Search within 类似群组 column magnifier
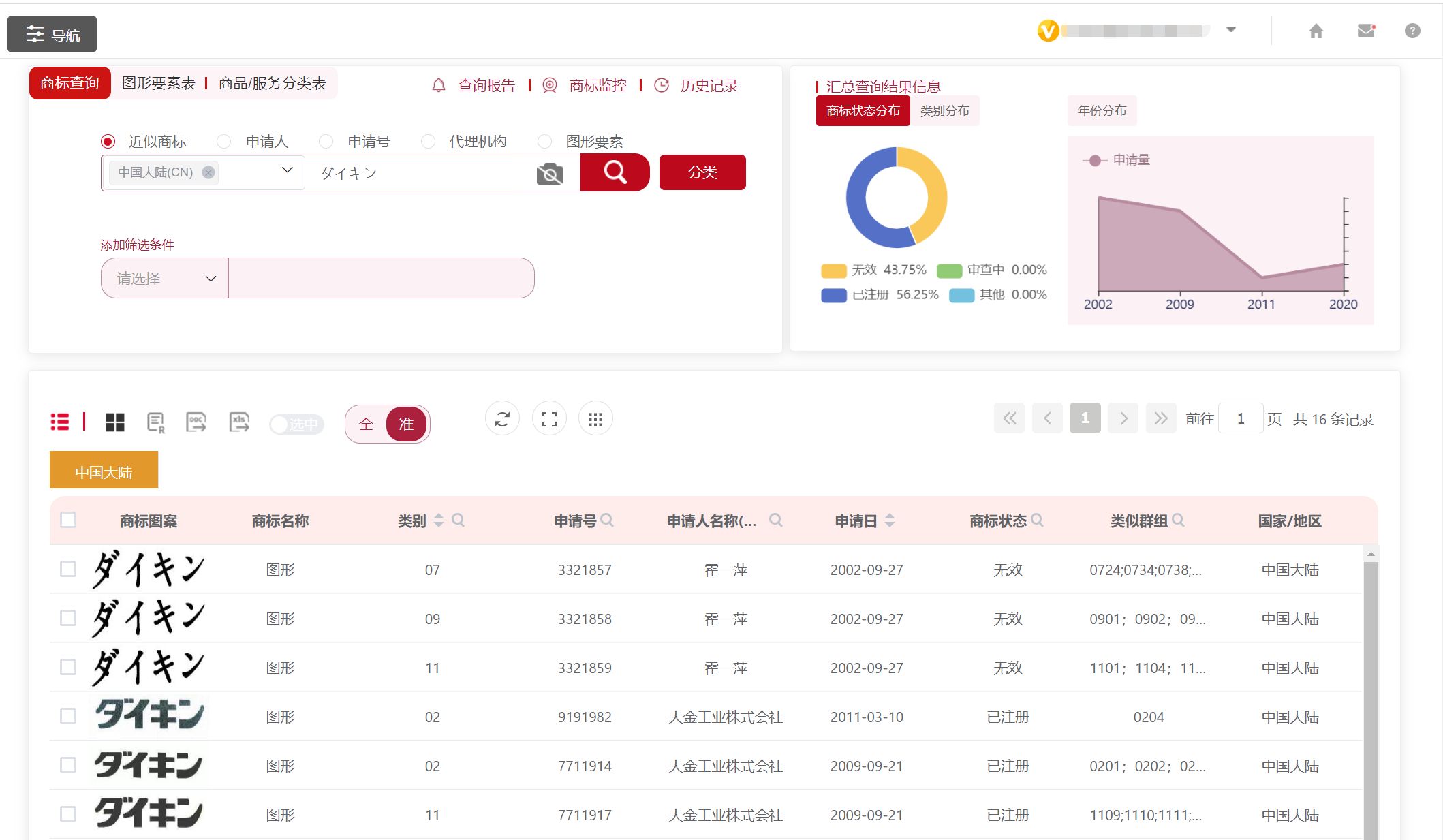1443x840 pixels. [1178, 520]
